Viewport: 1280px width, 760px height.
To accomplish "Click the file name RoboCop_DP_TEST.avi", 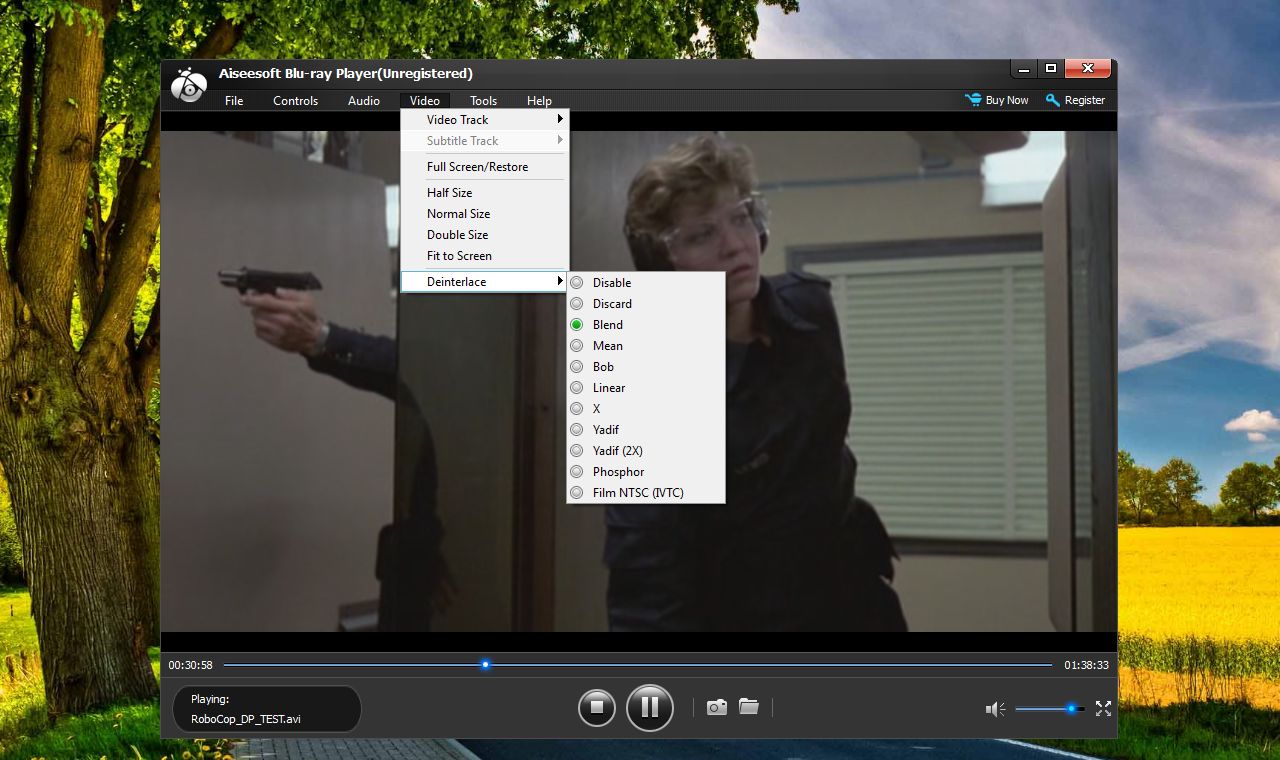I will click(x=246, y=719).
